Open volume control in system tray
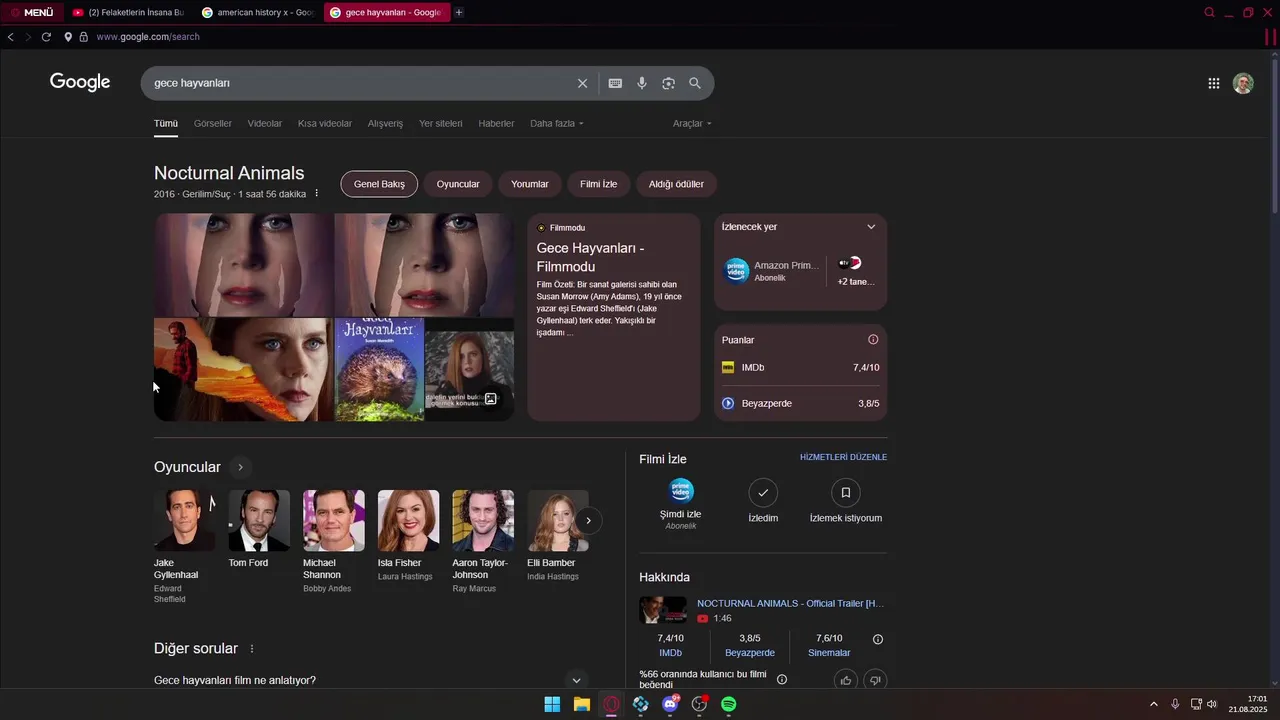Image resolution: width=1280 pixels, height=720 pixels. (1212, 704)
